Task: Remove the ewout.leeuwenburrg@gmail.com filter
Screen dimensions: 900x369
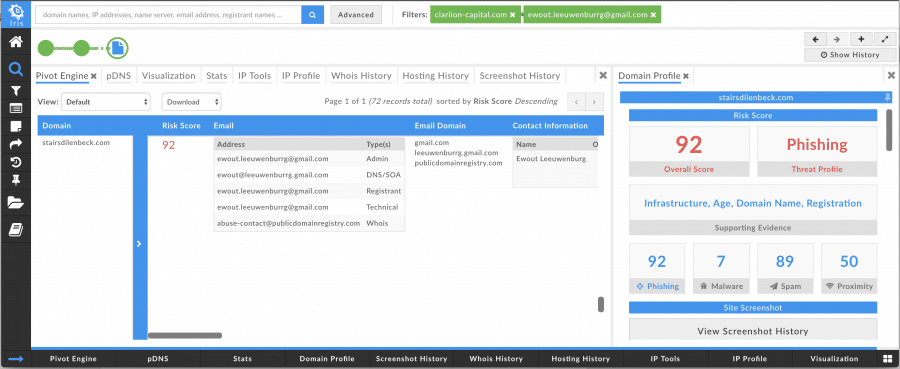Action: 653,15
